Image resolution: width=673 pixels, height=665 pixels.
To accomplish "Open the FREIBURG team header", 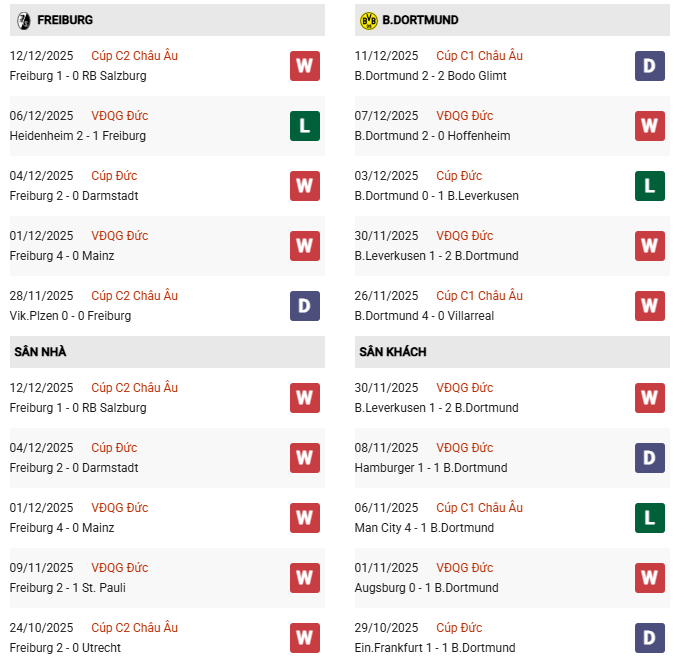I will pyautogui.click(x=65, y=20).
